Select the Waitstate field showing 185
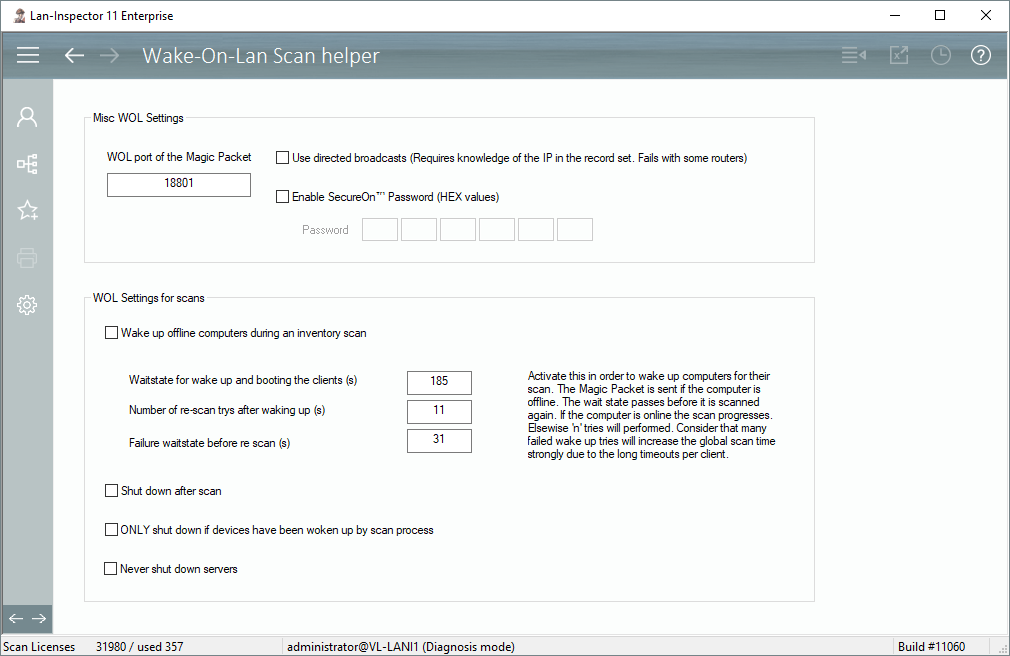This screenshot has height=656, width=1010. click(439, 382)
